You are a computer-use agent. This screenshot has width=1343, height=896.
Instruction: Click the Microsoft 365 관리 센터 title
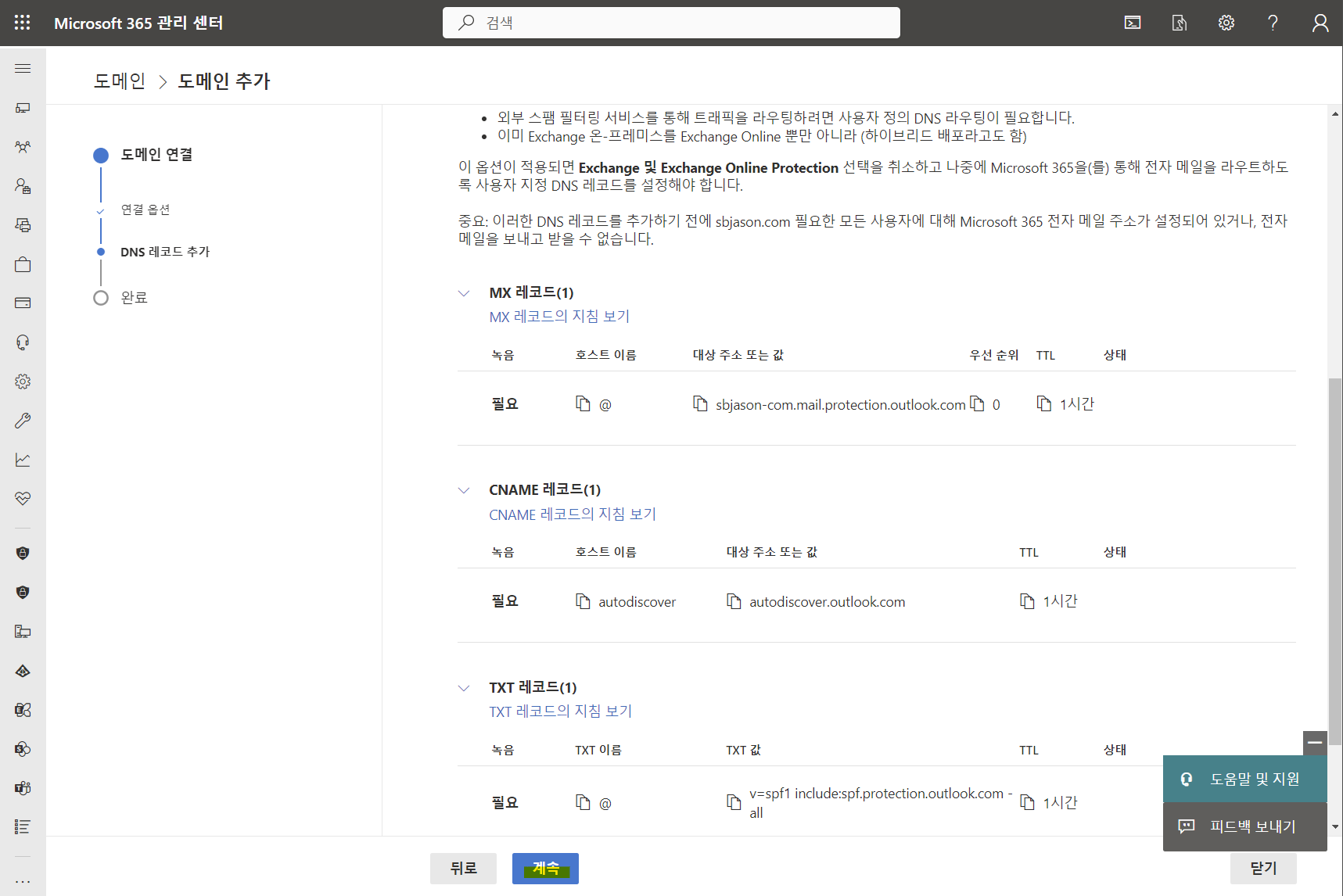point(138,23)
